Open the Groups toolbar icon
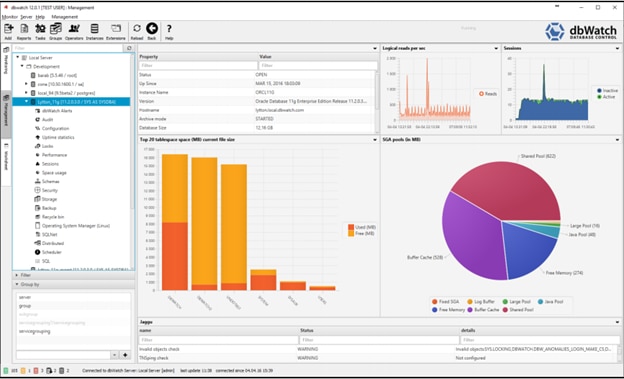Viewport: 624px width, 379px height. (55, 31)
